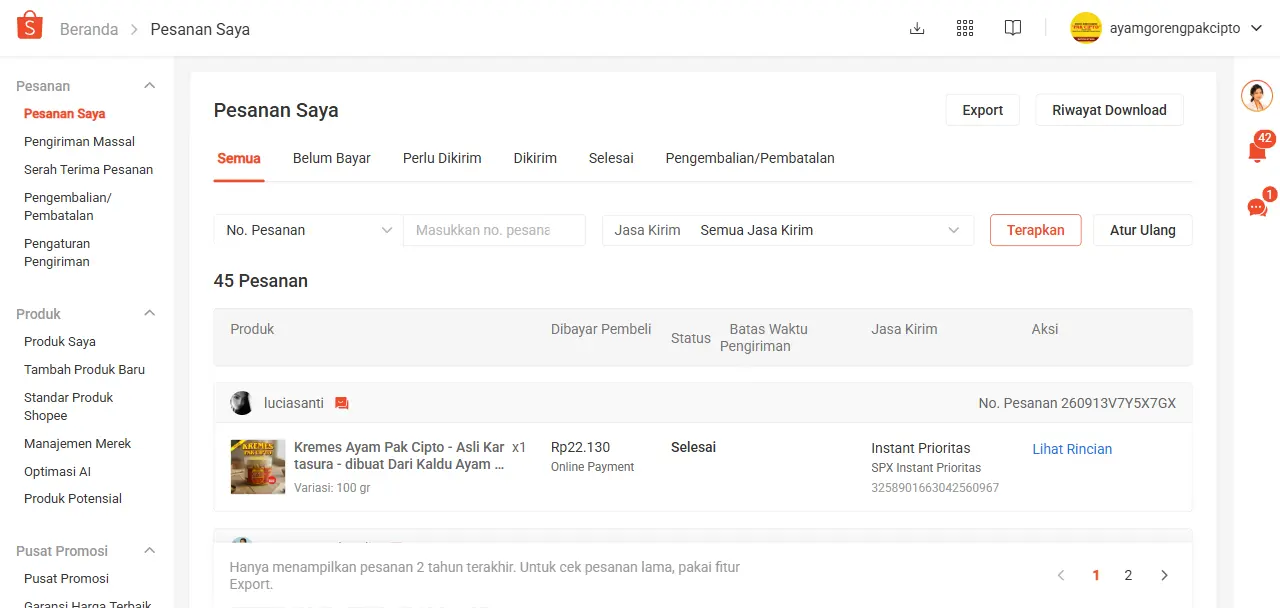Click luciasanti buyer avatar
The image size is (1280, 608).
(x=242, y=403)
